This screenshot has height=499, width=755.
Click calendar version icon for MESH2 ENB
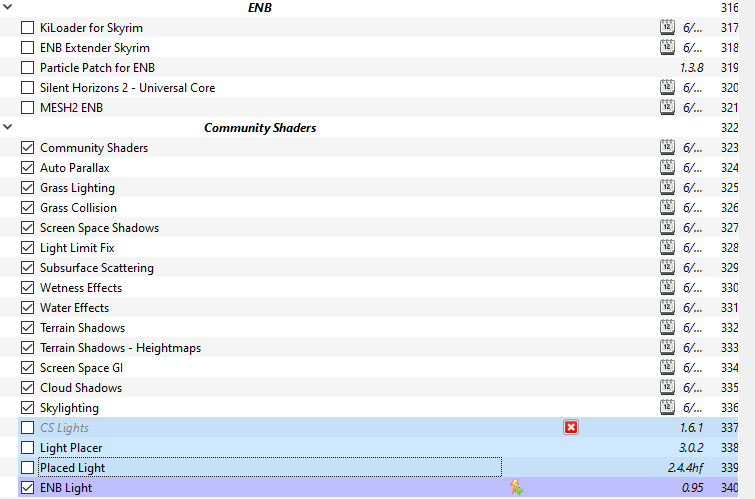click(x=667, y=107)
